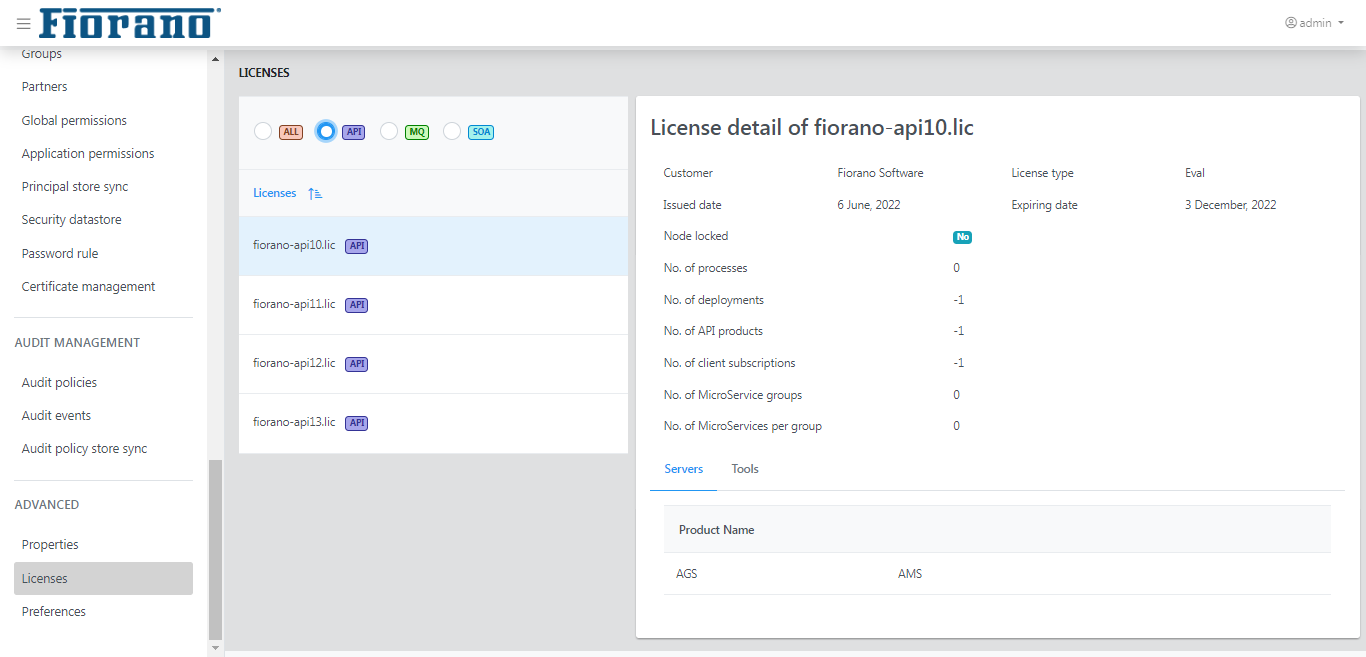Click the License detail heading

coord(812,127)
